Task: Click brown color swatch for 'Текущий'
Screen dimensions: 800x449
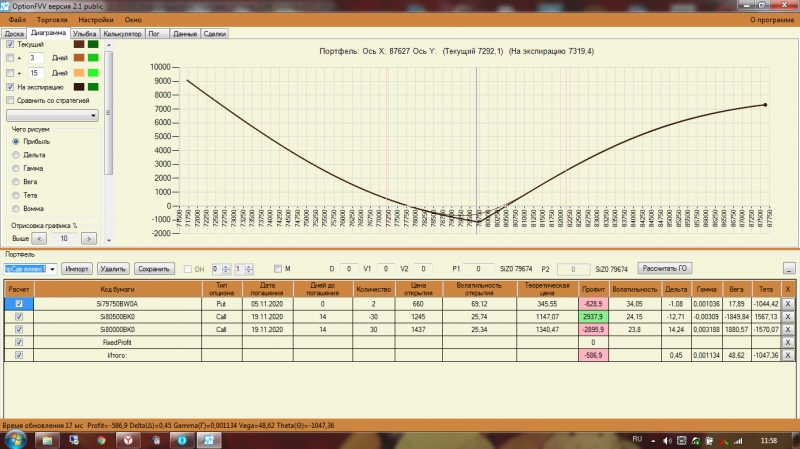Action: pyautogui.click(x=79, y=44)
